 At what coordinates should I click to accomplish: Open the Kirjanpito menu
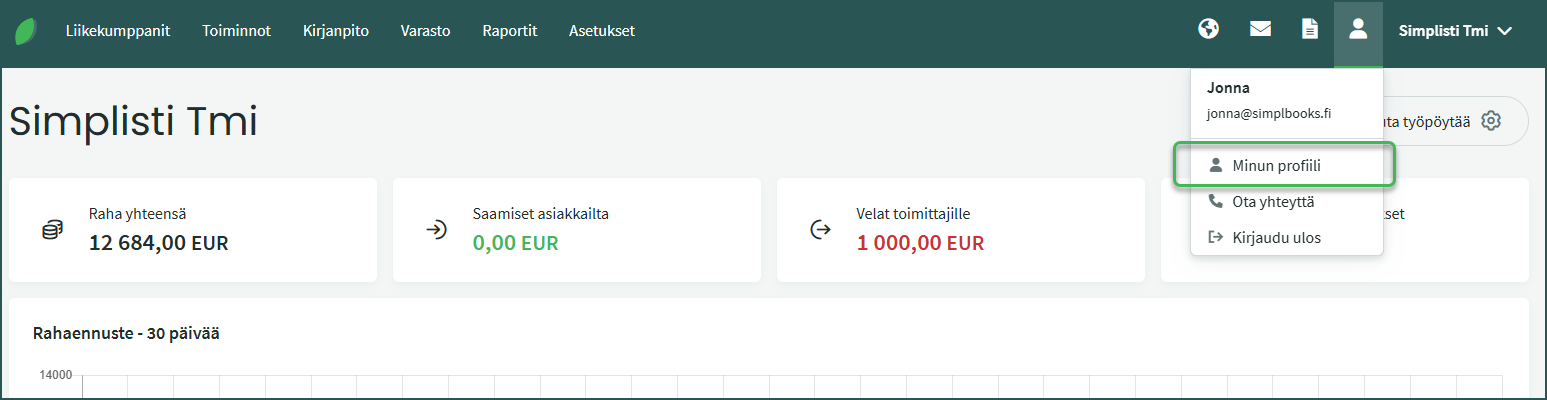[x=336, y=31]
